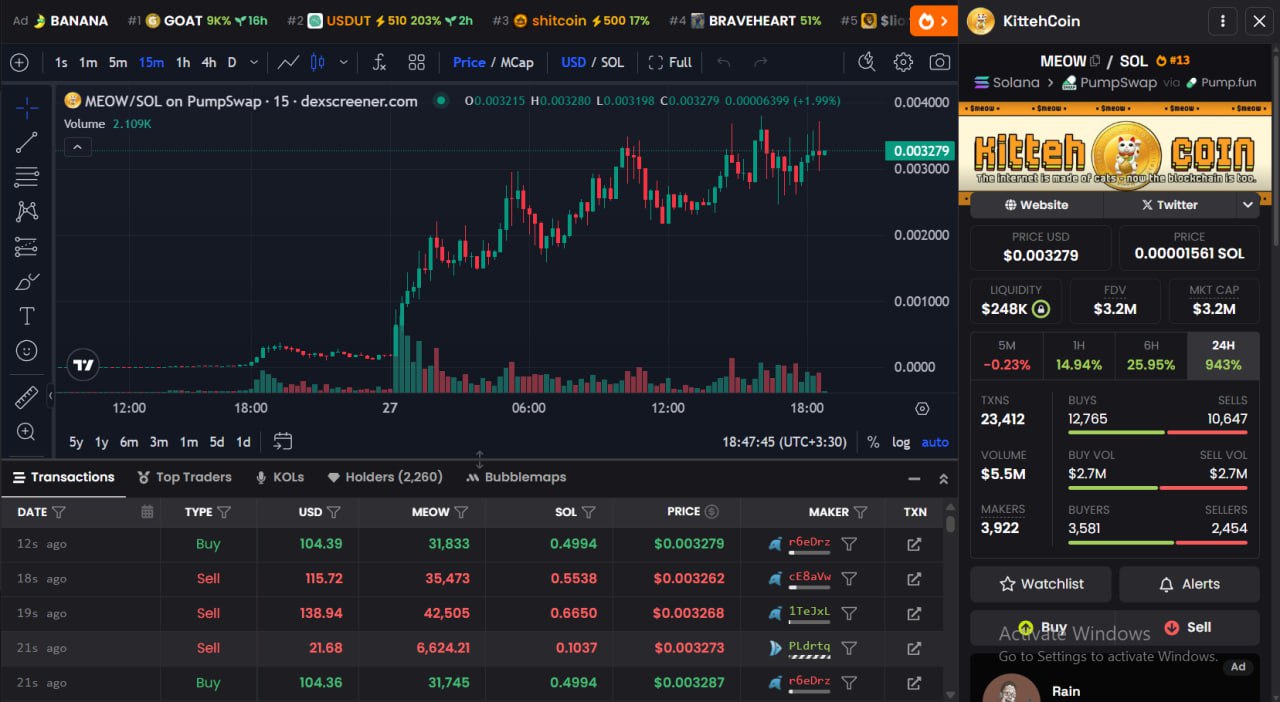Click the chart timezone settings icon
This screenshot has height=702, width=1280.
(922, 408)
